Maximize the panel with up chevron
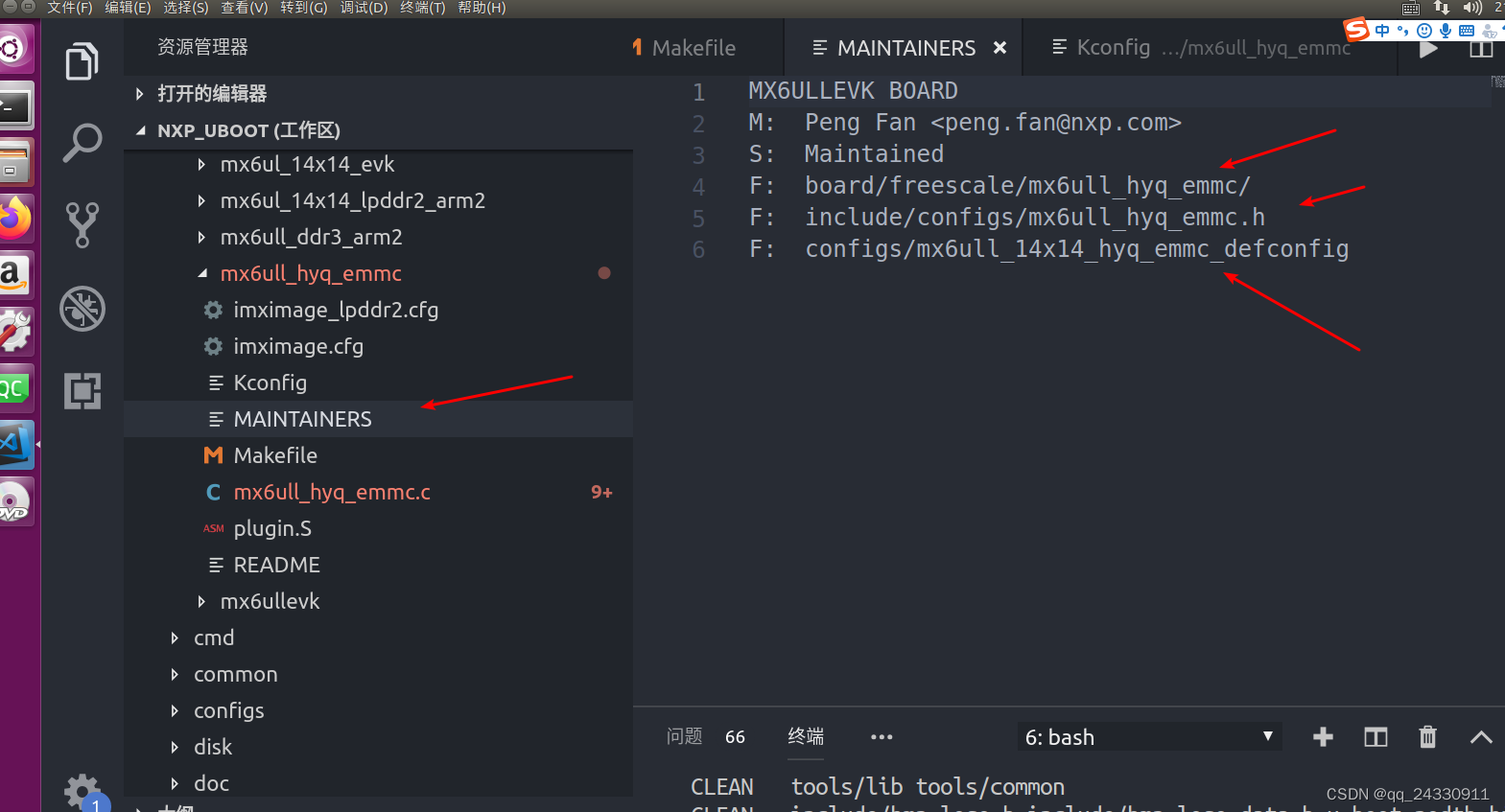 coord(1481,736)
